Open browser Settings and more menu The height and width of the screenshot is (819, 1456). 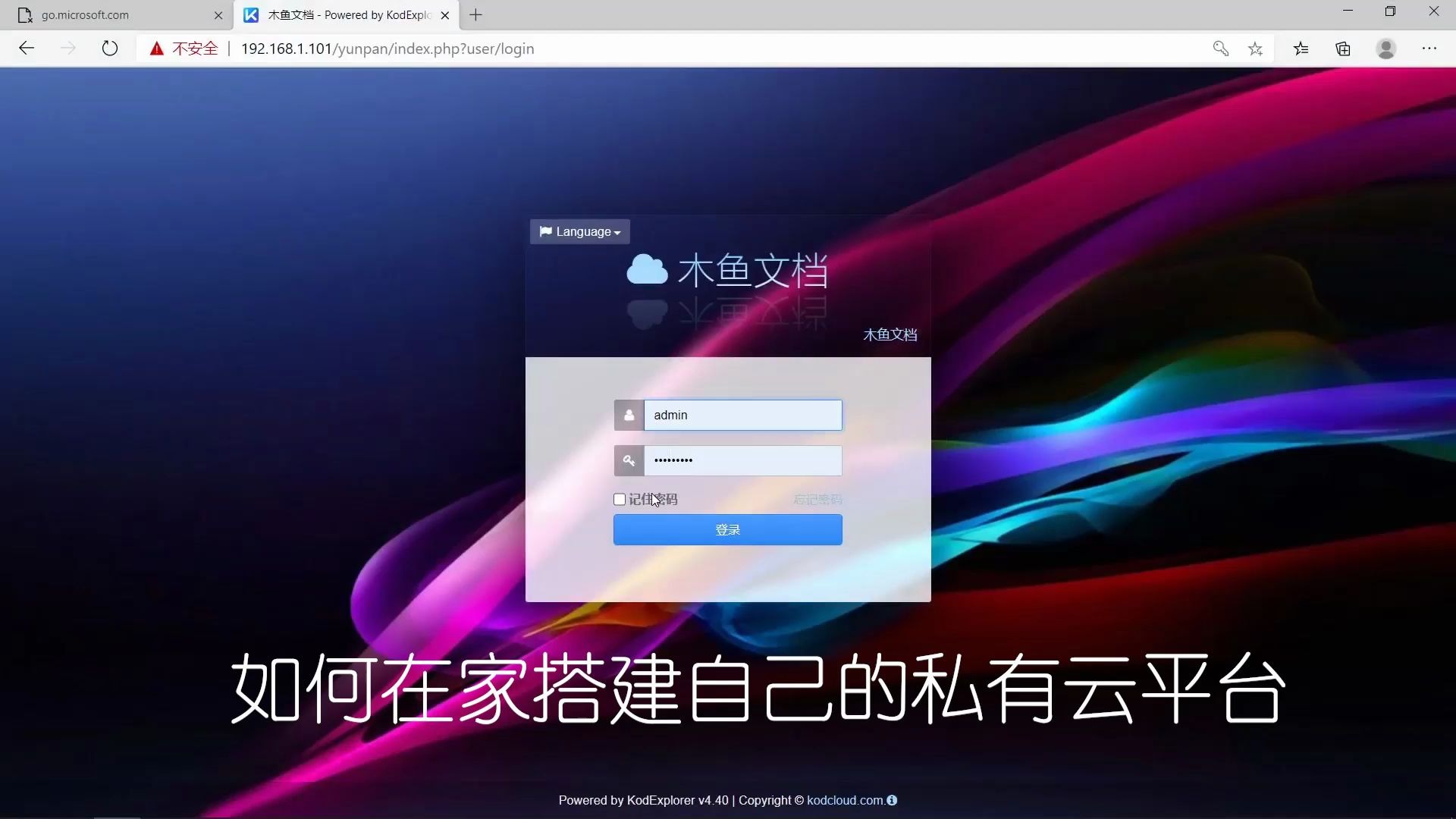[1429, 49]
